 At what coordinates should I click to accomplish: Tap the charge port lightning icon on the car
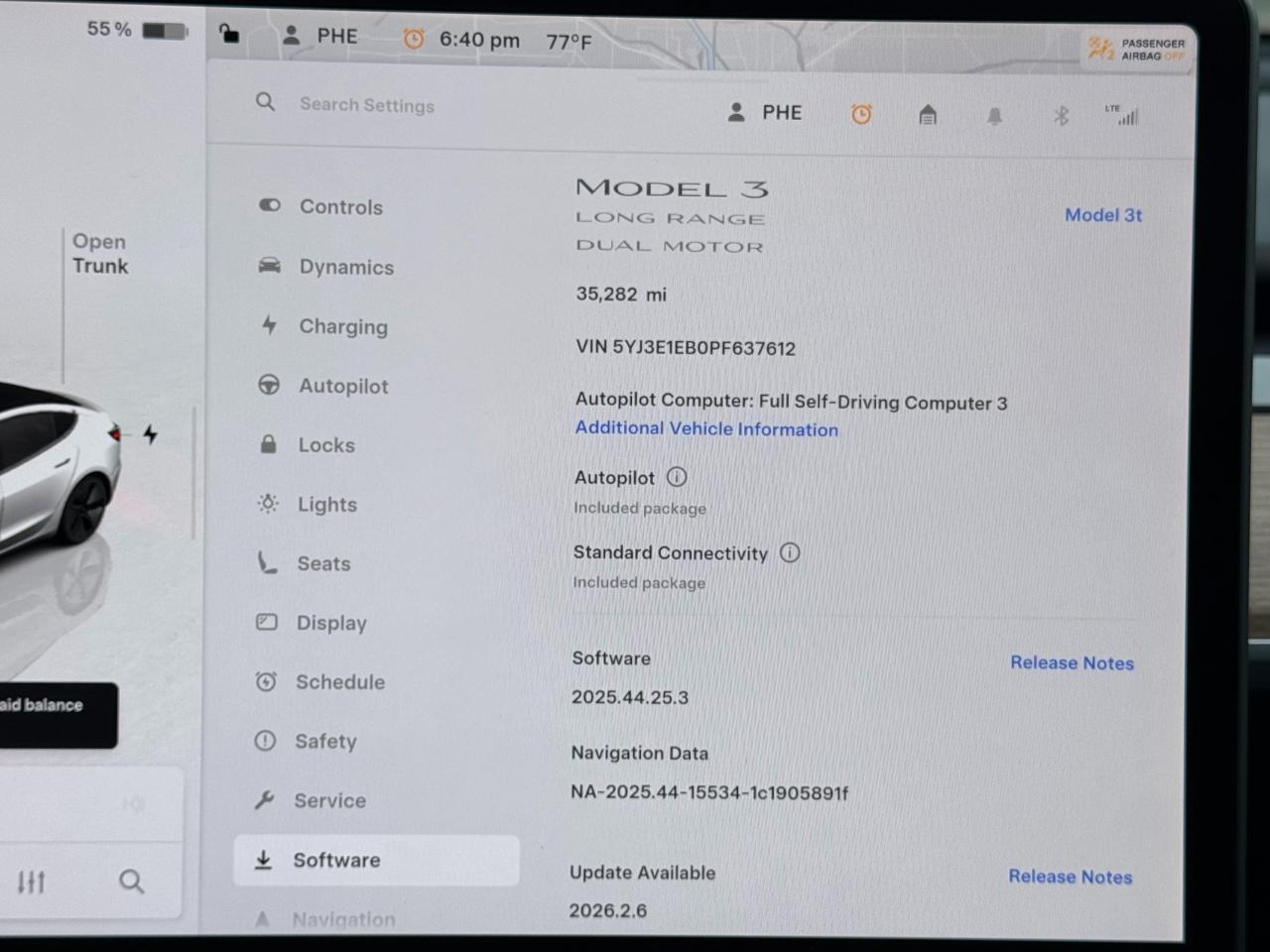click(150, 433)
